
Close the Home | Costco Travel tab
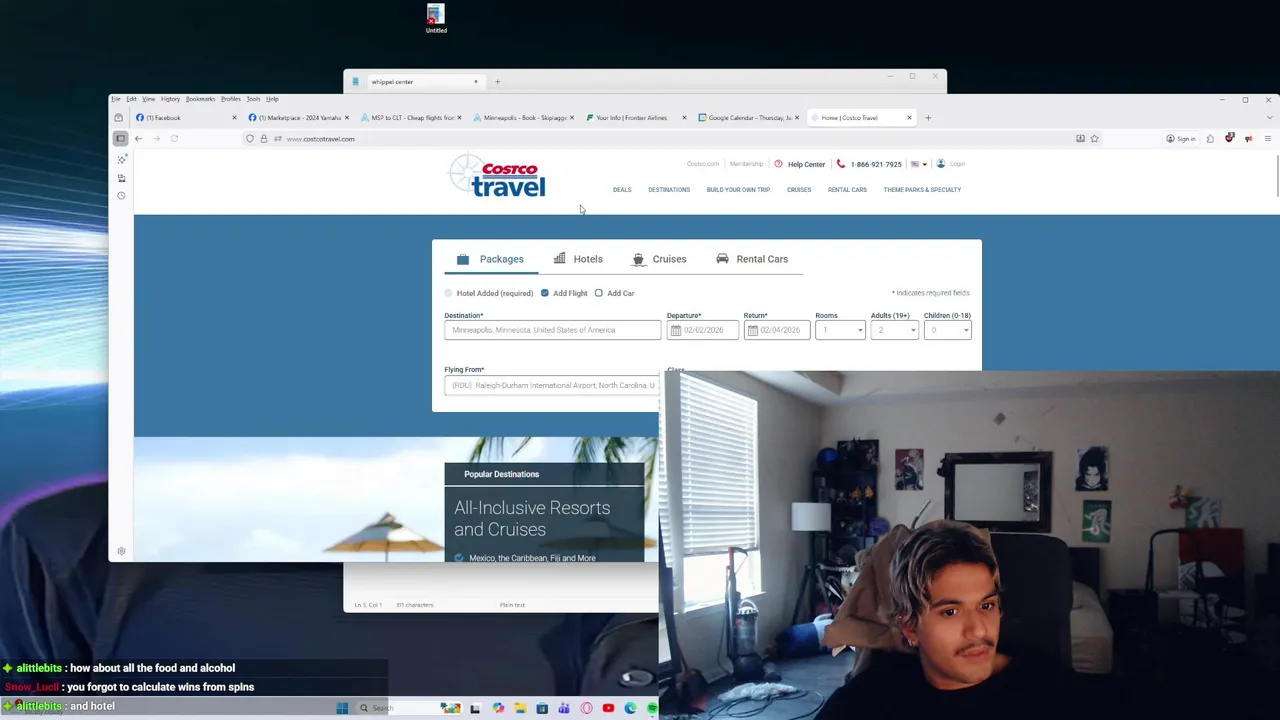pyautogui.click(x=909, y=118)
